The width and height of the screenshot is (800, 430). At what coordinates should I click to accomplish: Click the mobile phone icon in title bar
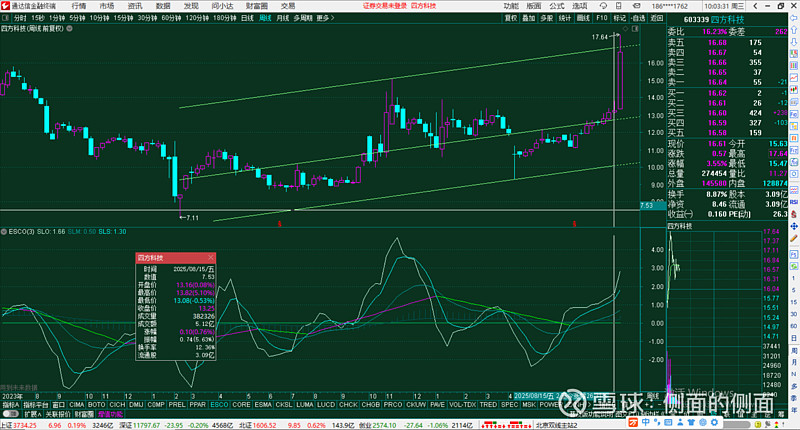tap(618, 6)
